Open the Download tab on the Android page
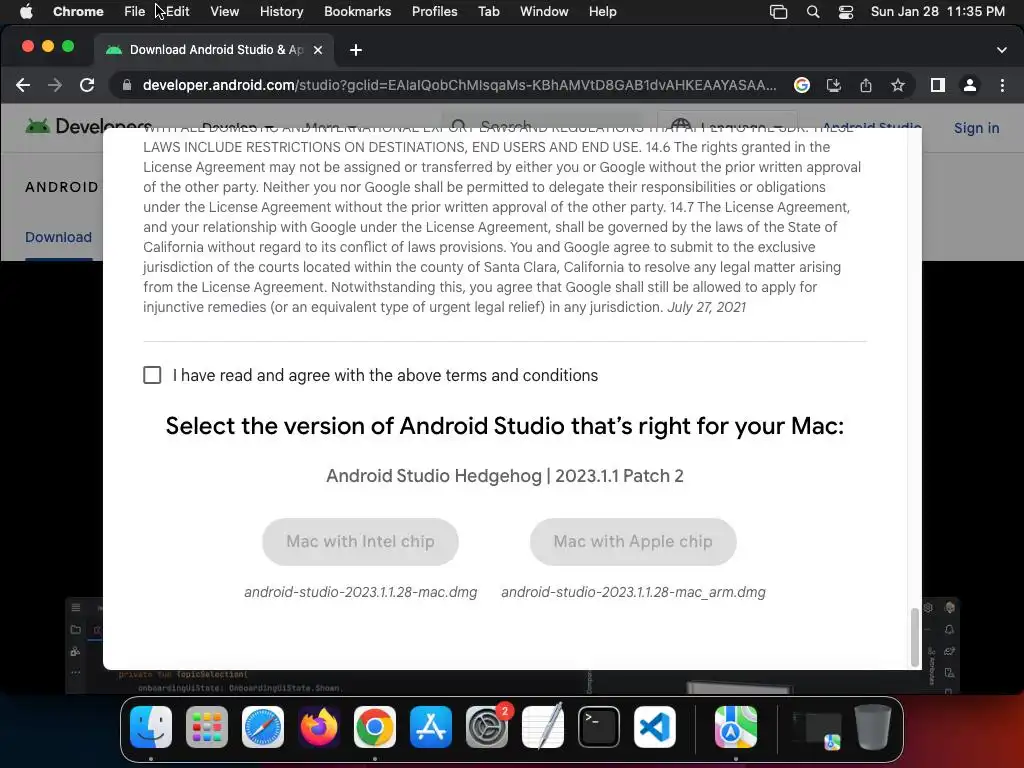This screenshot has height=768, width=1024. [x=58, y=237]
